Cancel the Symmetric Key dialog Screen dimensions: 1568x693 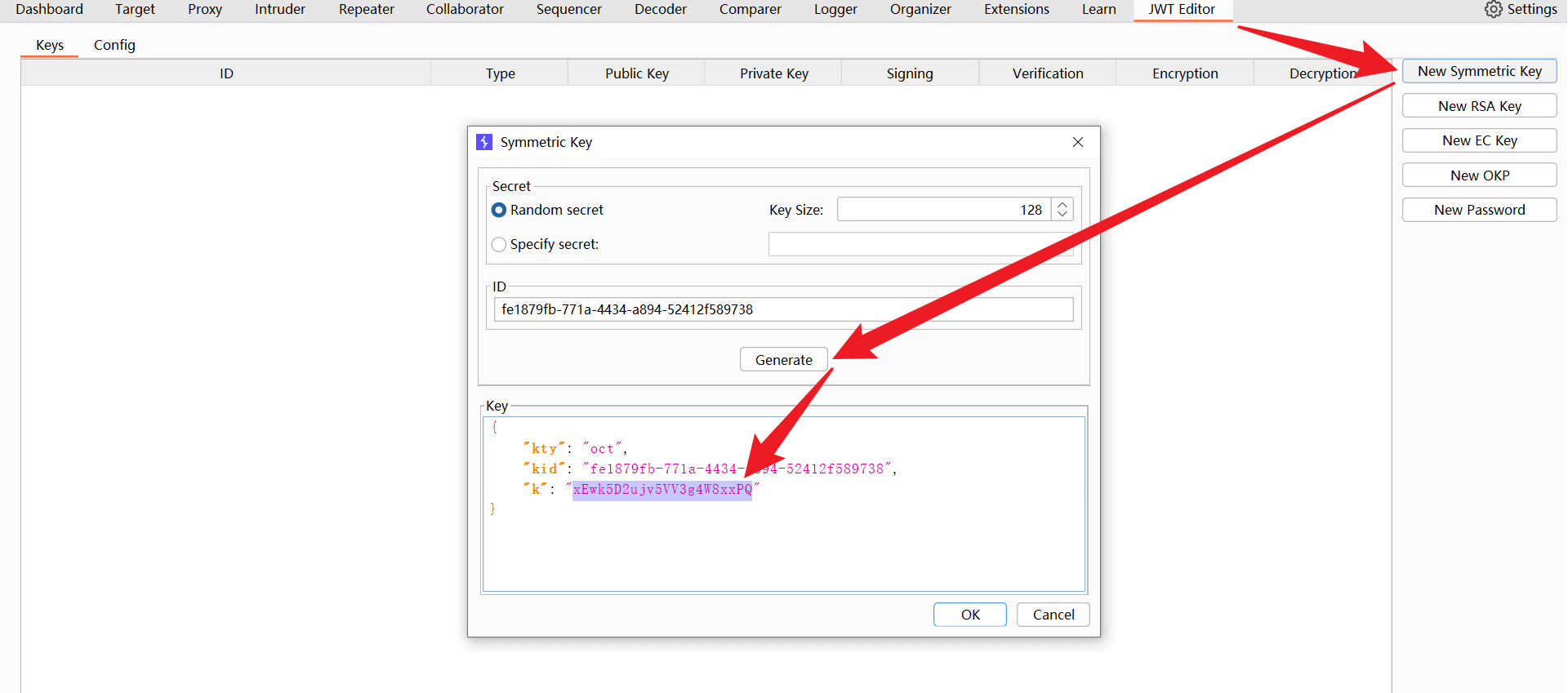(x=1053, y=615)
